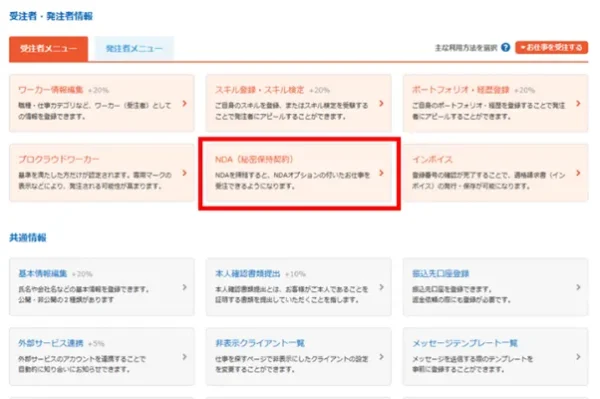This screenshot has width=600, height=399.
Task: Click chevron on プロクラウドワーカー card
Action: (x=184, y=173)
